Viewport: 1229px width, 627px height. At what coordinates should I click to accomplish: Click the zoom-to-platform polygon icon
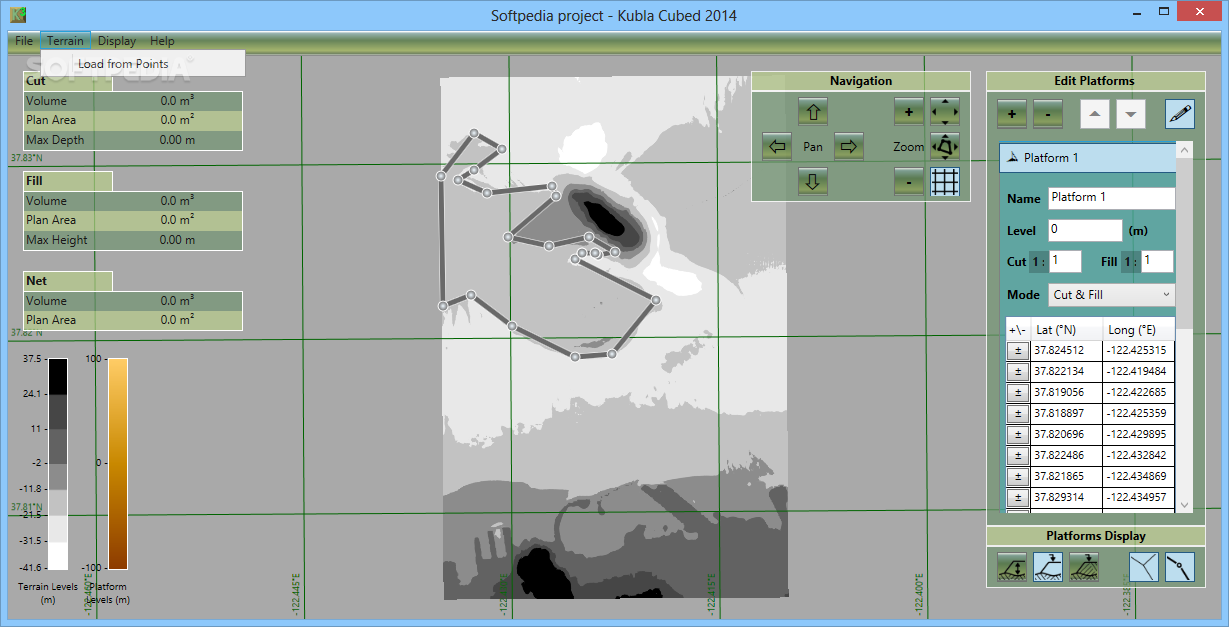(945, 147)
